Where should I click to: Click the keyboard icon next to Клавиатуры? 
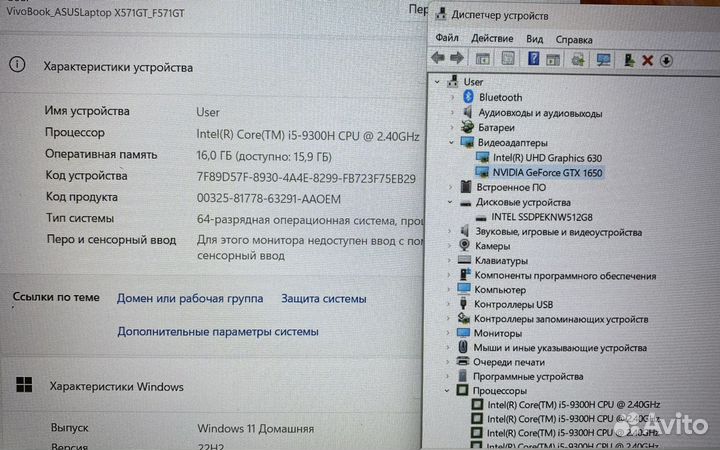pos(464,260)
